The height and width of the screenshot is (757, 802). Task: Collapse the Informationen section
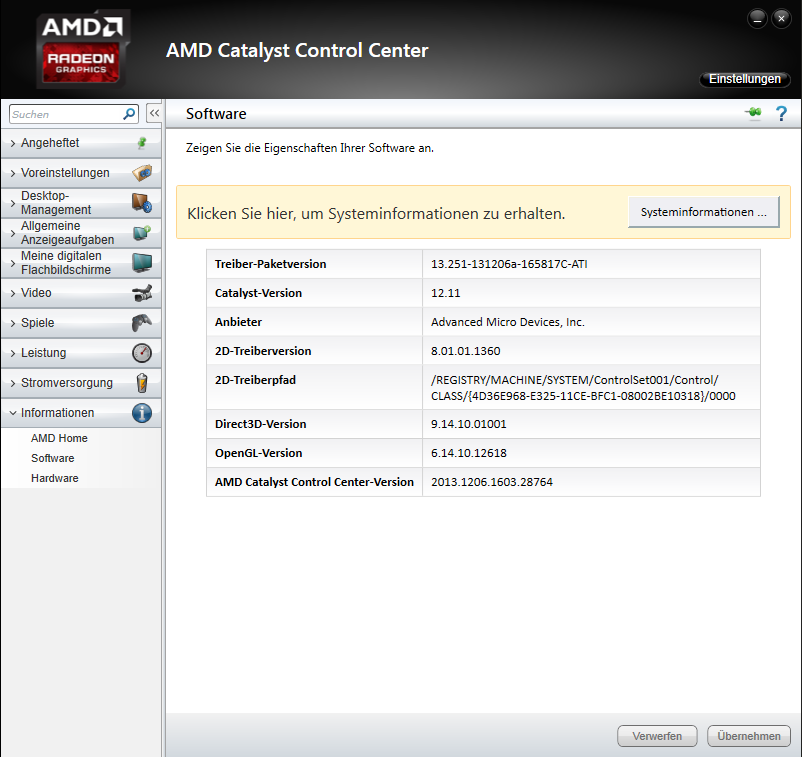[13, 413]
